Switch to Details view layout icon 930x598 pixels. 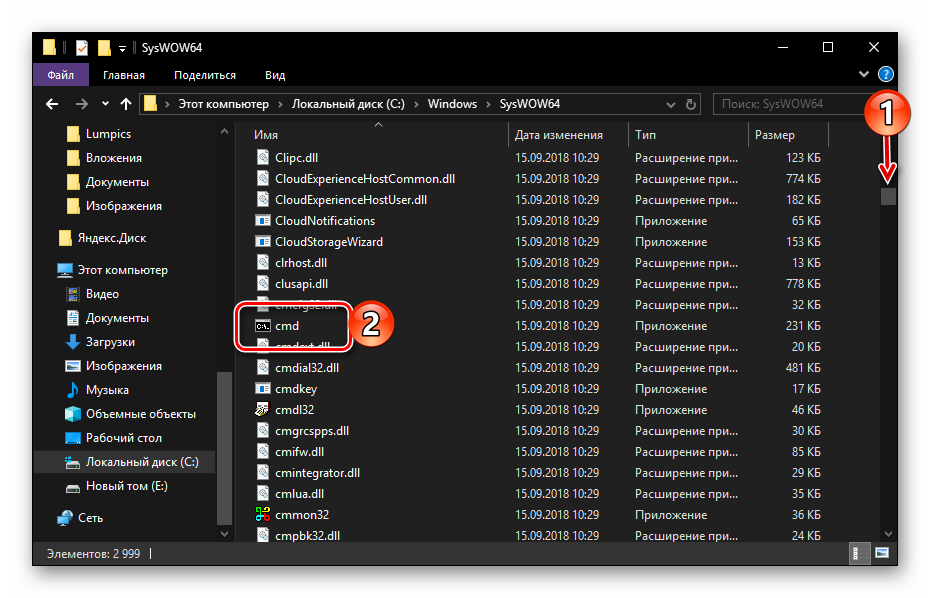[x=859, y=554]
